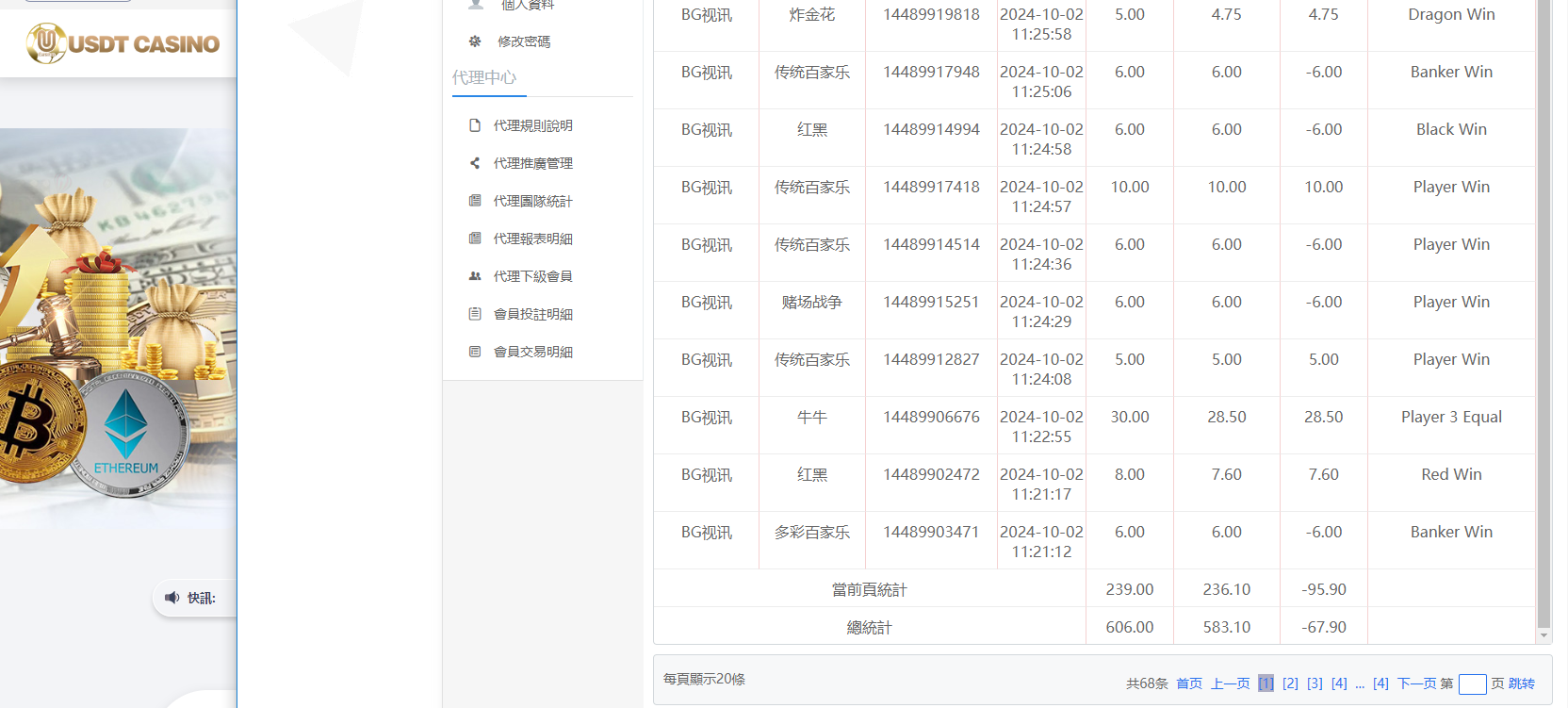This screenshot has height=708, width=1568.
Task: Click the 快訊 news label
Action: 201,598
